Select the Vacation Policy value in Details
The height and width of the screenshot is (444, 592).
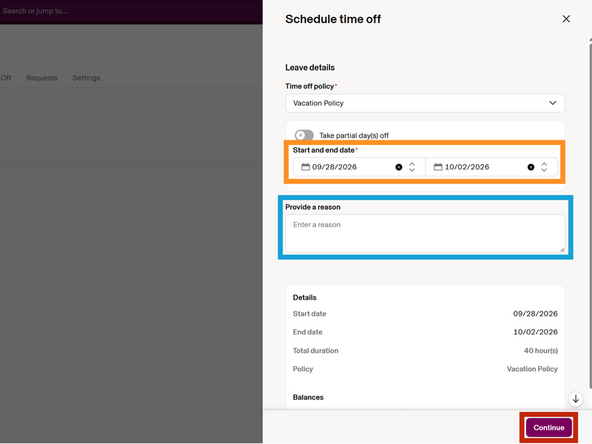coord(532,369)
